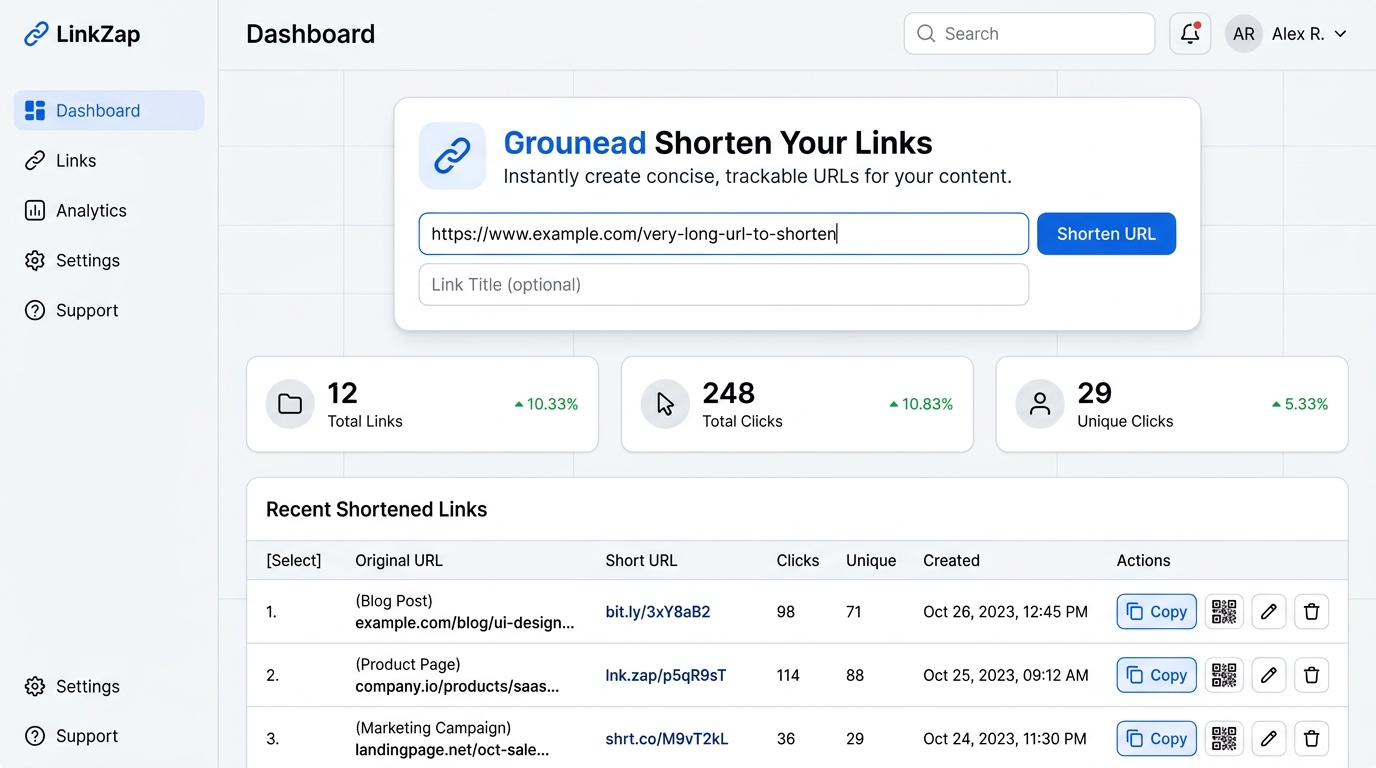Focus the Search box in the header
Image resolution: width=1376 pixels, height=768 pixels.
point(1029,34)
